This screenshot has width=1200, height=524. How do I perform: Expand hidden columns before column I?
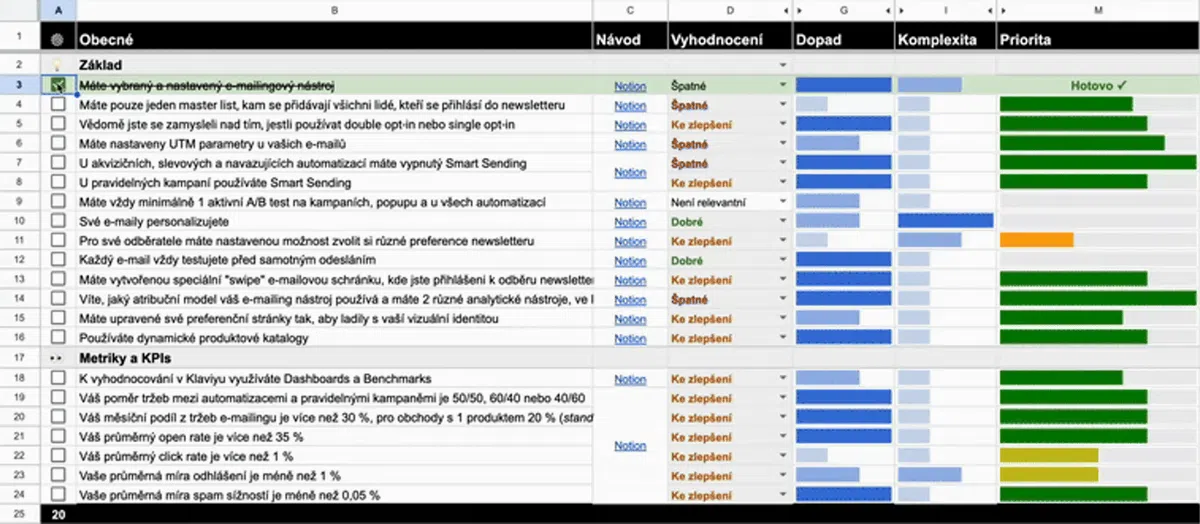(902, 9)
